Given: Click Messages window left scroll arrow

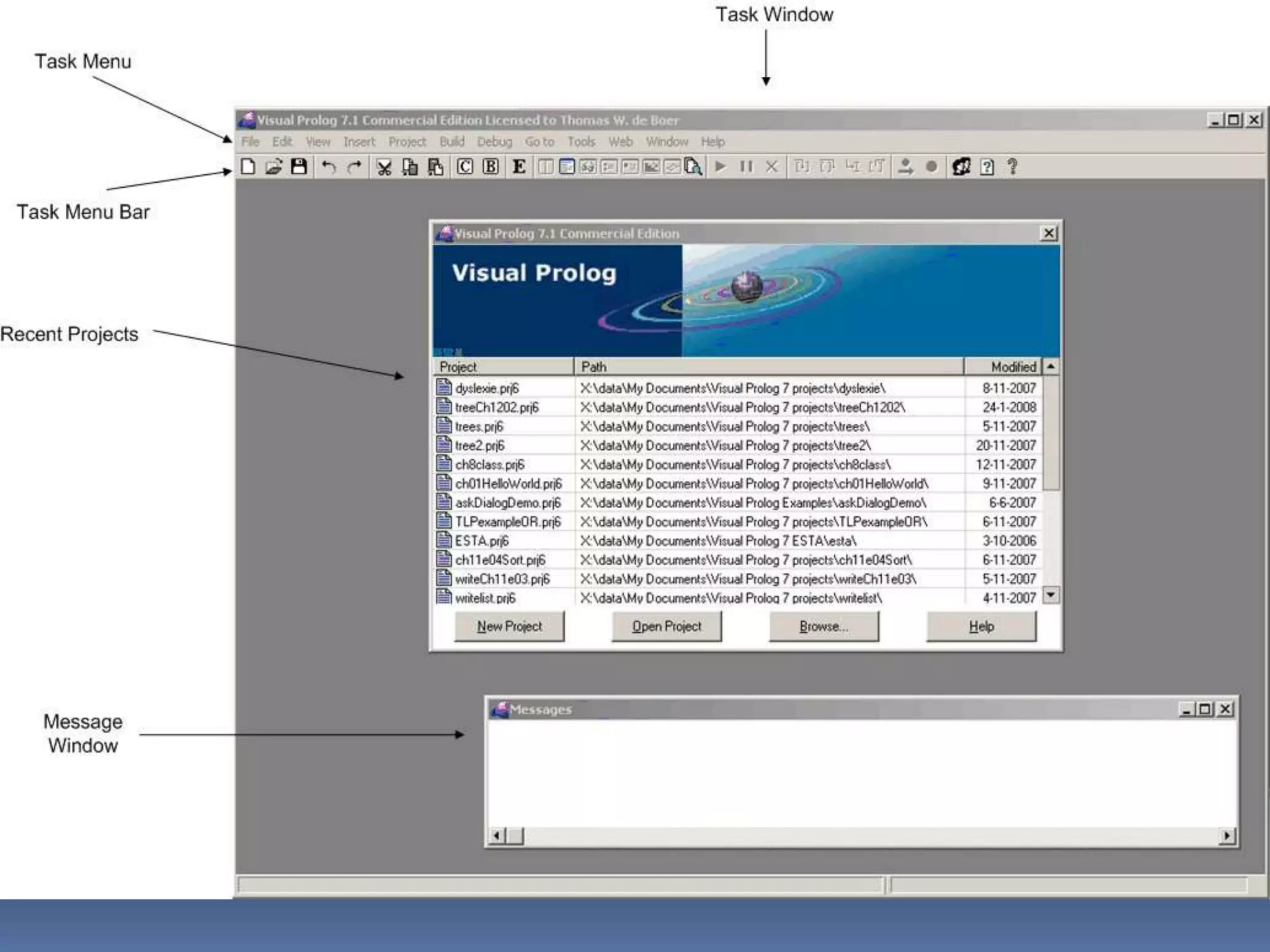Looking at the screenshot, I should 497,835.
